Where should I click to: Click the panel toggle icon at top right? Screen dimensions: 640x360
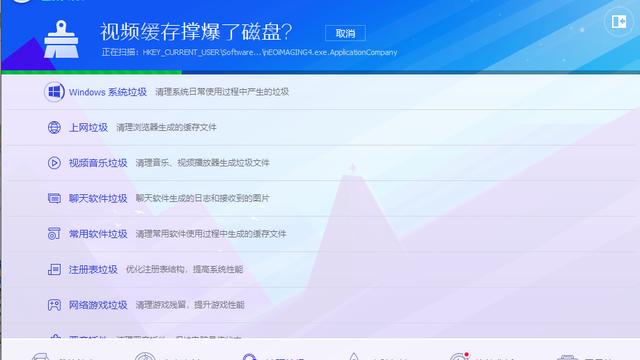pos(619,22)
